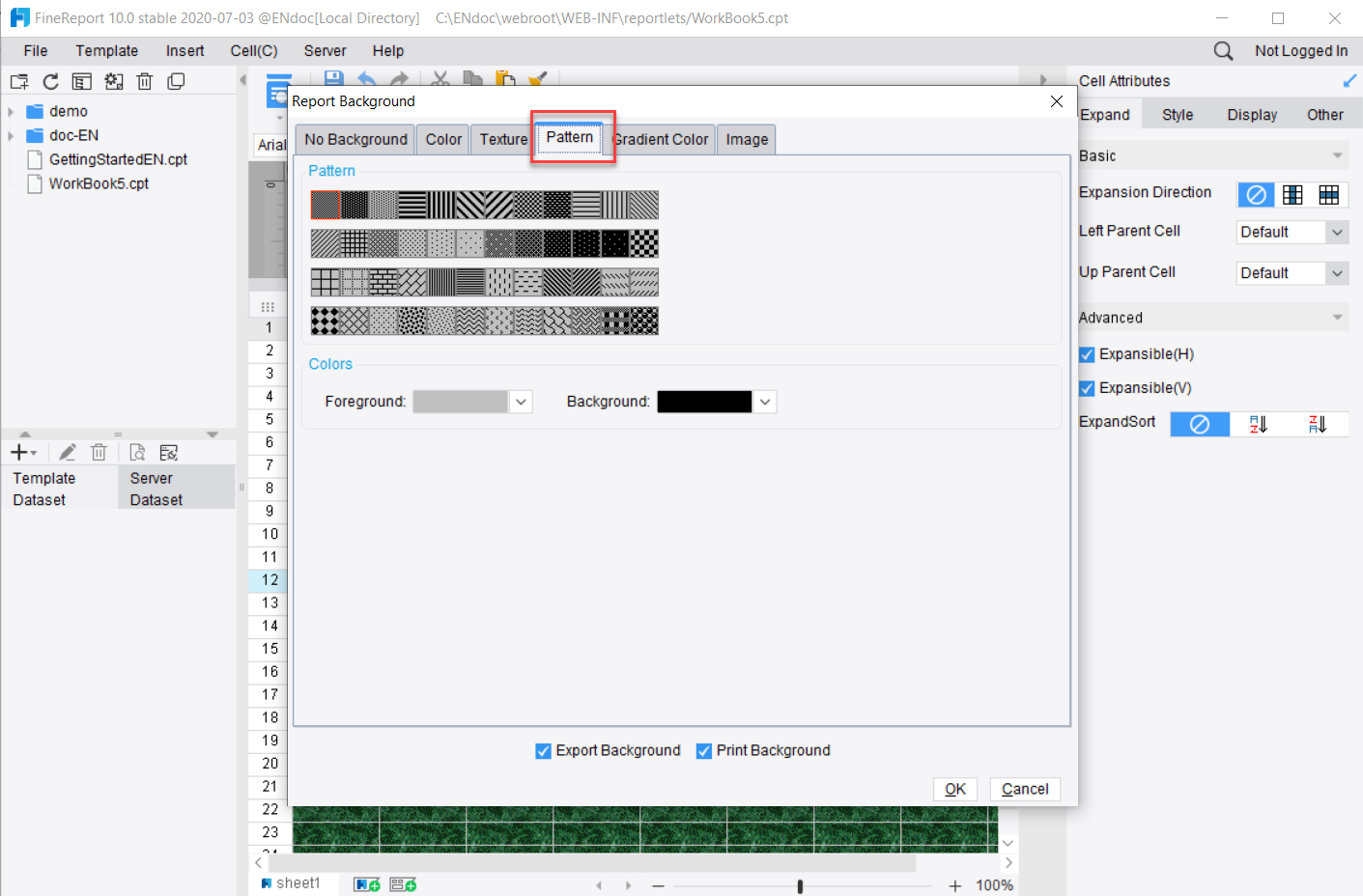Toggle Expansible(H) off
The image size is (1363, 896).
1087,354
